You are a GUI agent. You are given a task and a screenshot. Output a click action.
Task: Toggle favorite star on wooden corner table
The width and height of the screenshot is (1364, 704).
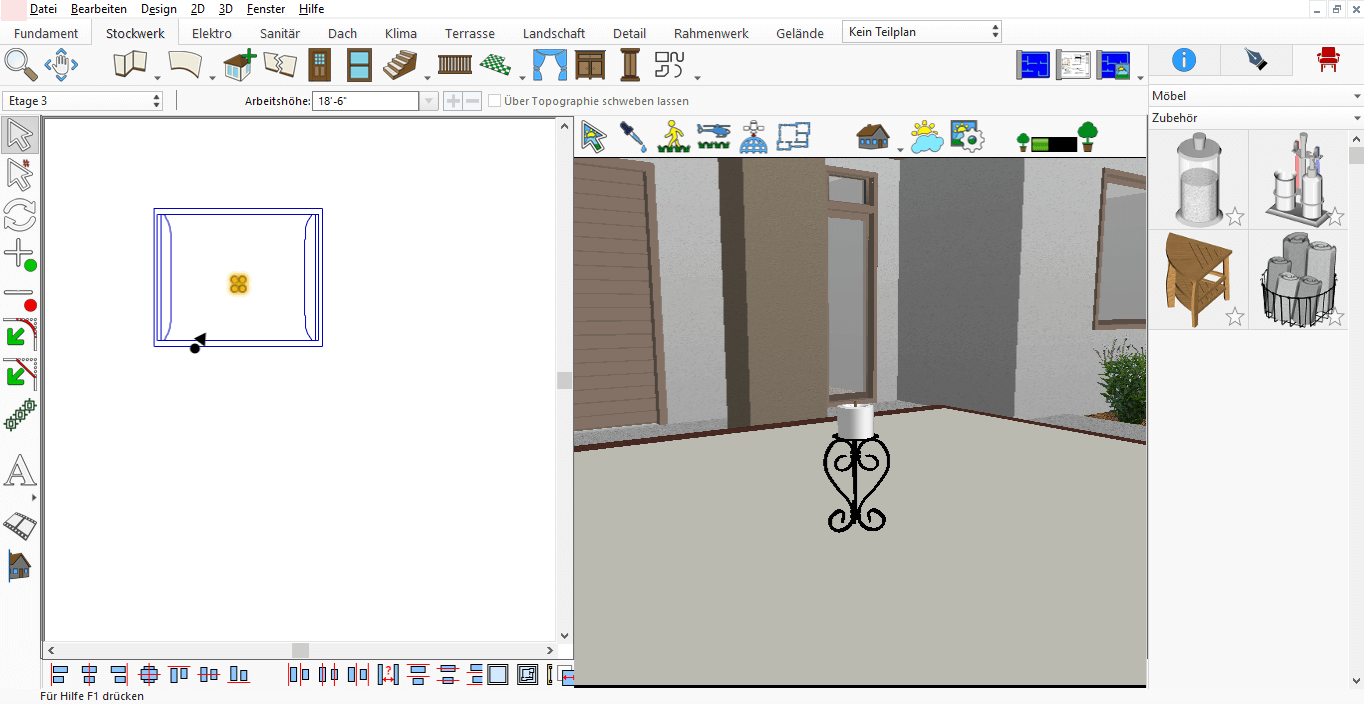point(1235,317)
